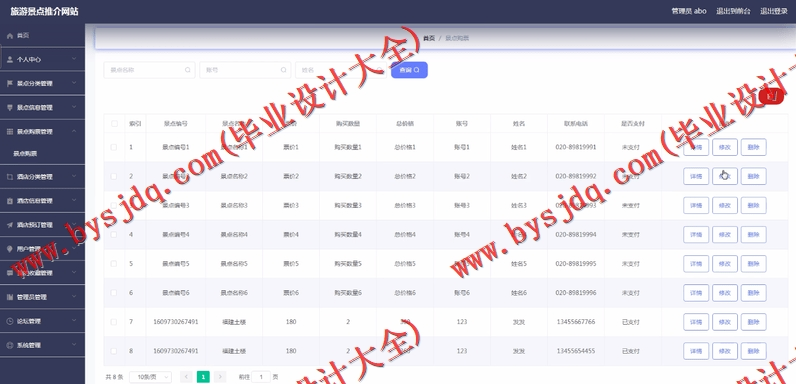796x384 pixels.
Task: Expand 个人中心 using its chevron arrow
Action: (x=74, y=59)
